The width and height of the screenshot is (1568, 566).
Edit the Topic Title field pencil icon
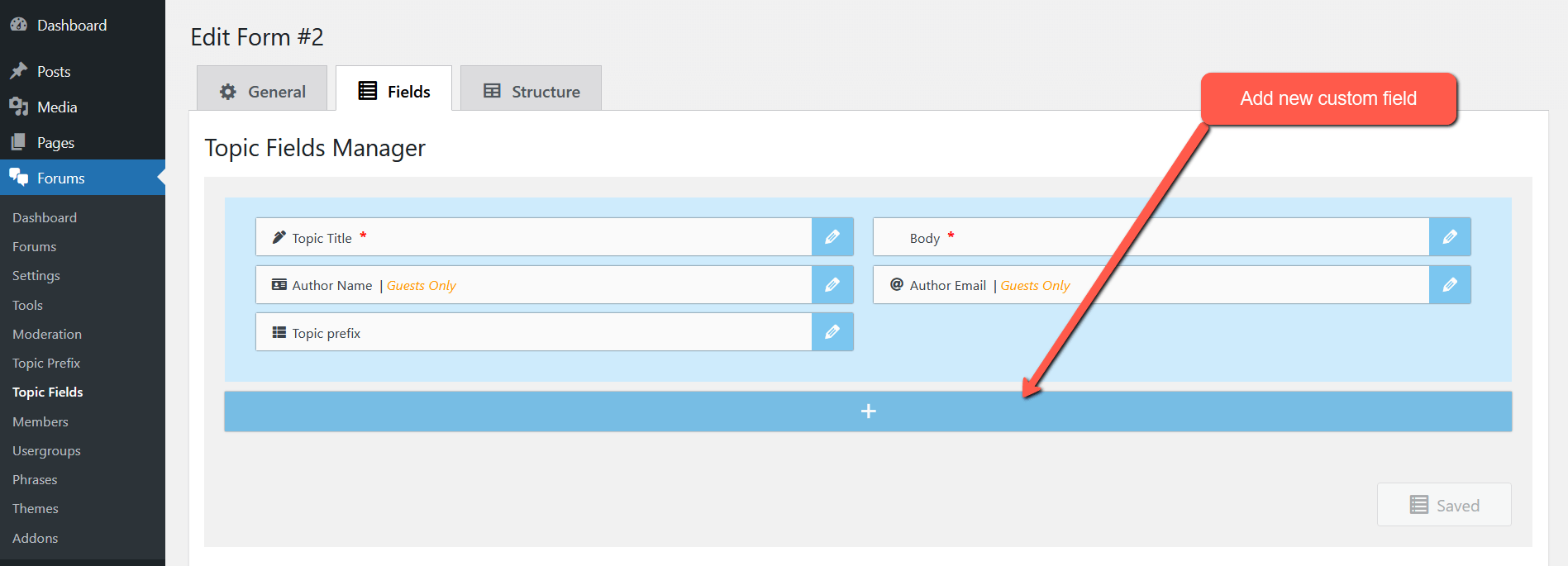(x=832, y=237)
